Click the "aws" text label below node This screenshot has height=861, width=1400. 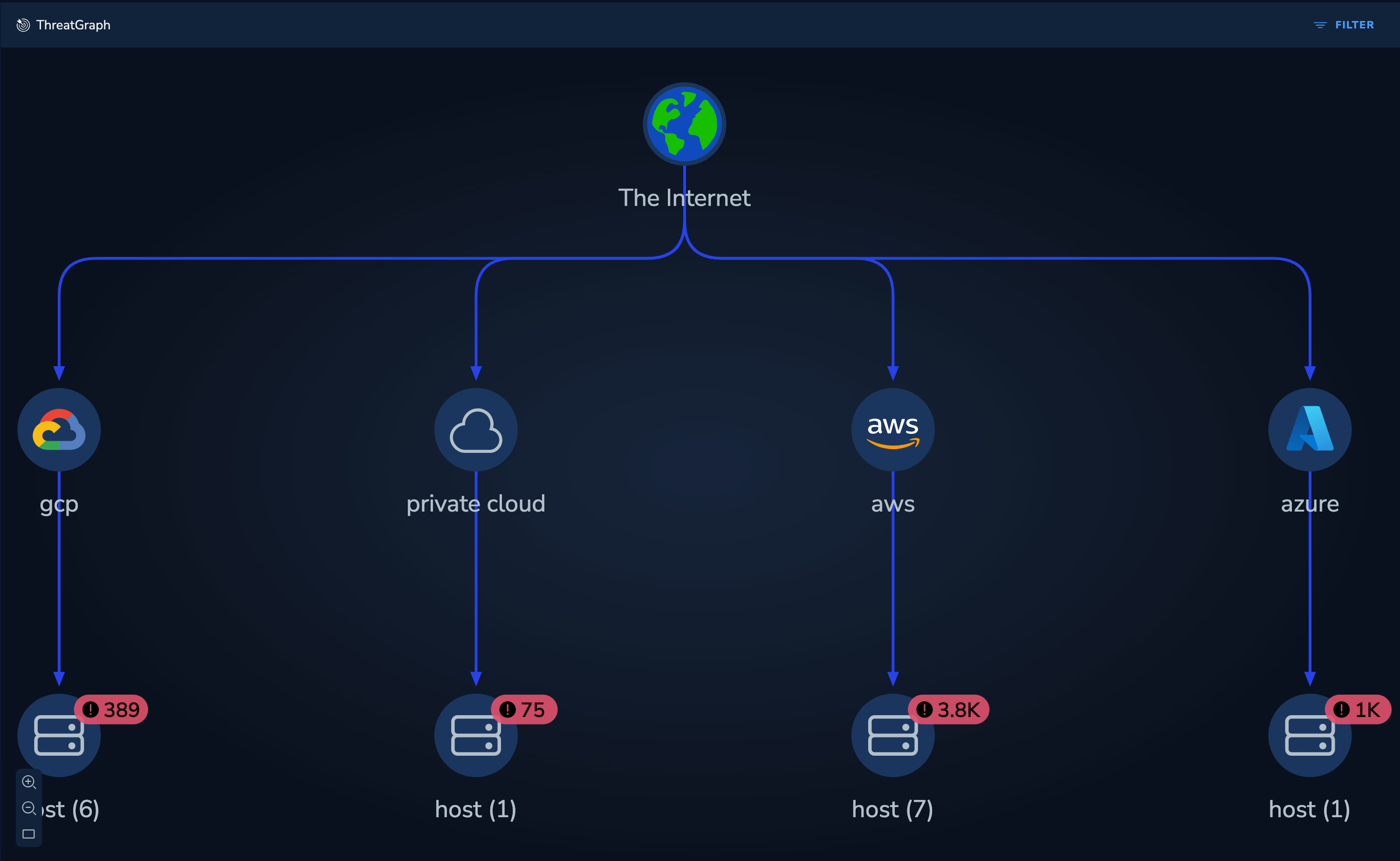pyautogui.click(x=893, y=505)
